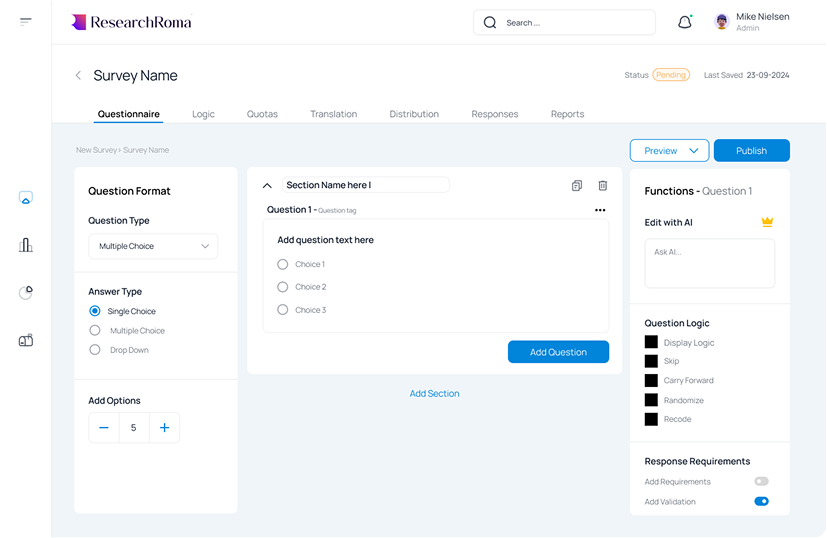Switch to the Logic tab

[x=203, y=114]
